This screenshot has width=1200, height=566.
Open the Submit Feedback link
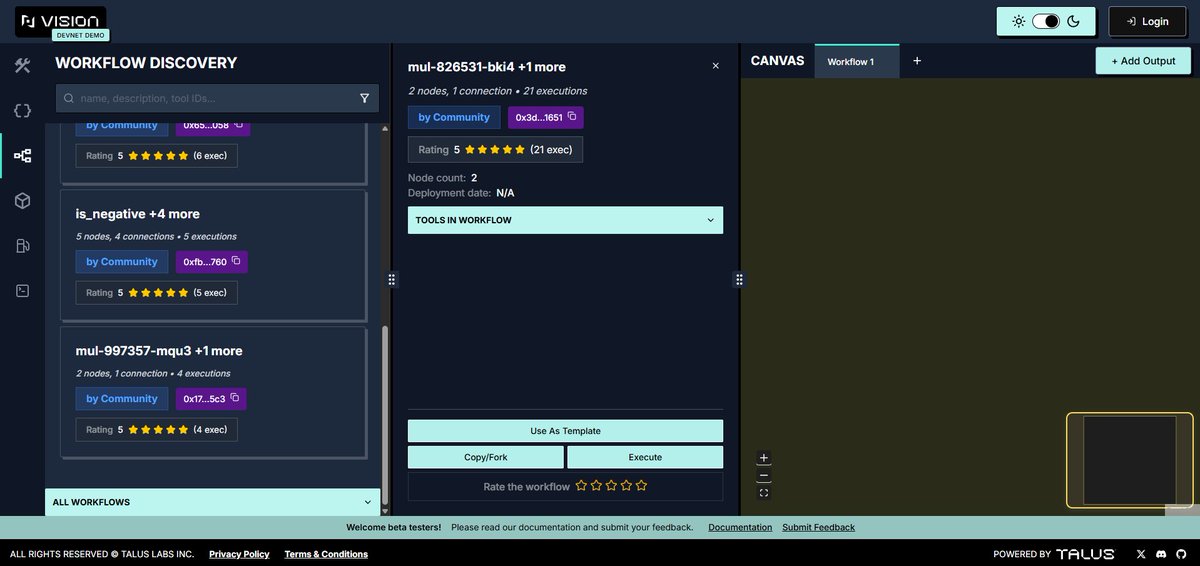(818, 527)
